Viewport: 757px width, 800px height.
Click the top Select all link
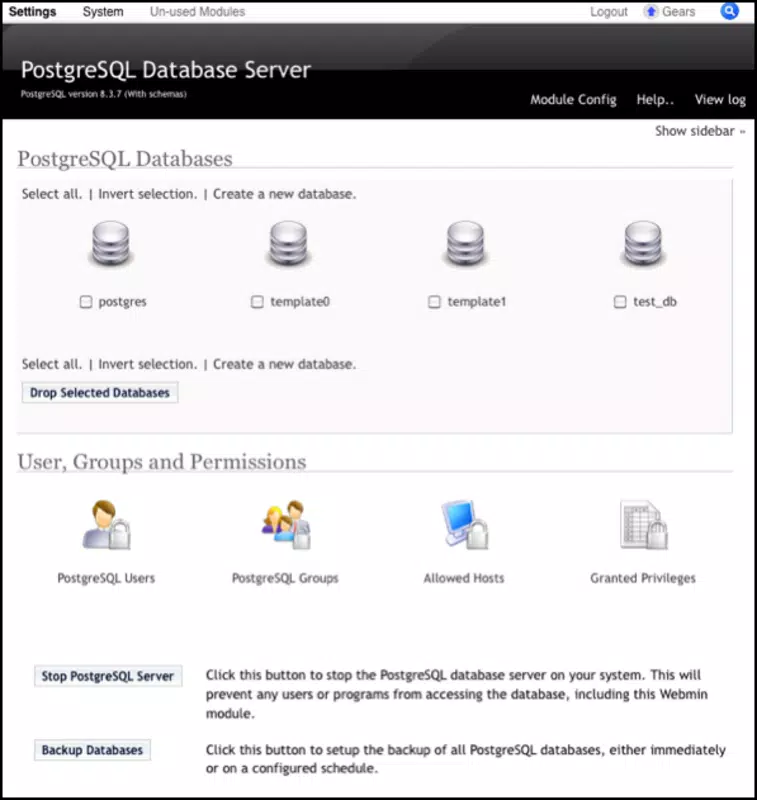pos(52,194)
